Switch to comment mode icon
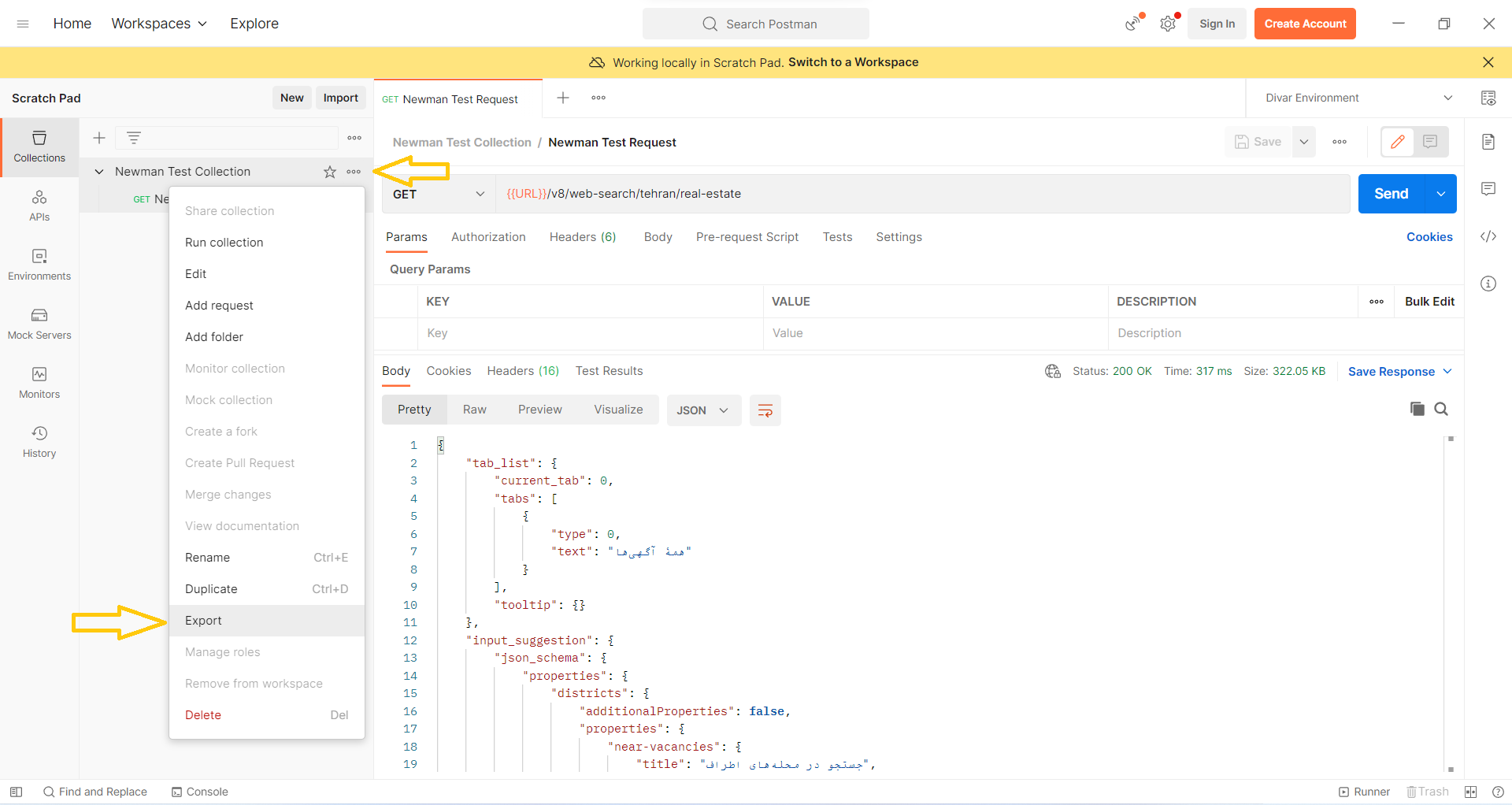The height and width of the screenshot is (805, 1512). (x=1431, y=142)
